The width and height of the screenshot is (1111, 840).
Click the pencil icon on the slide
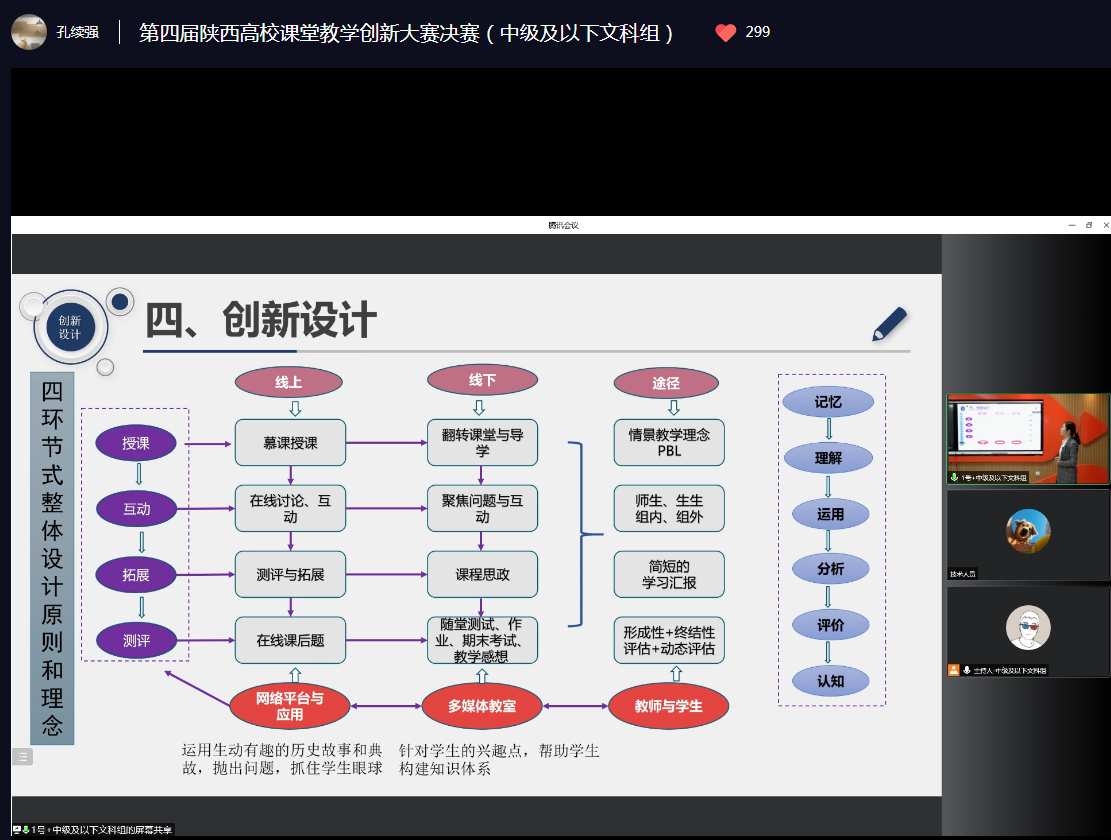(x=889, y=324)
